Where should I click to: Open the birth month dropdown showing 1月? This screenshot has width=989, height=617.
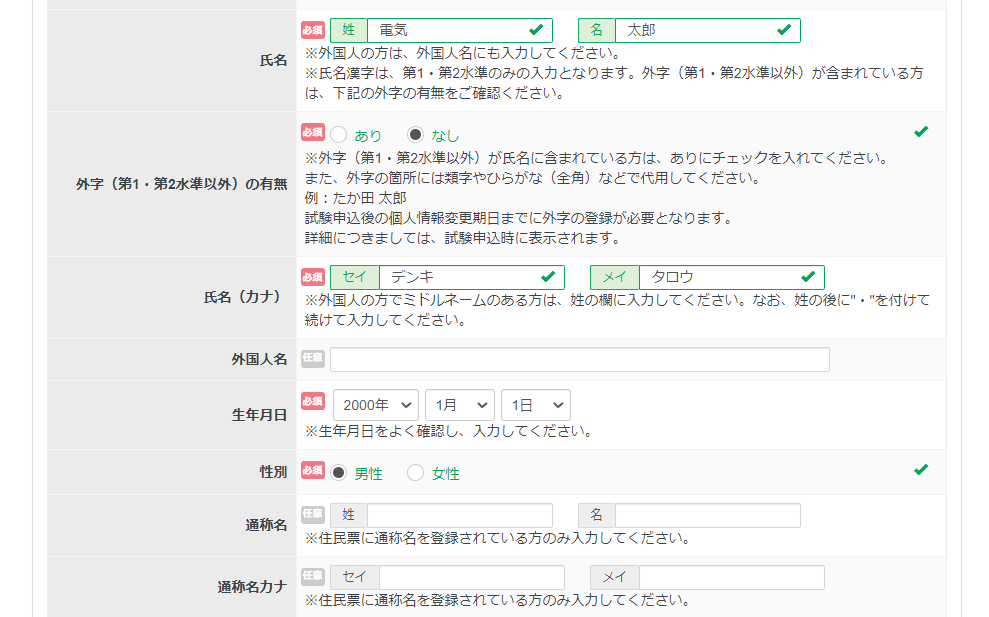(460, 405)
